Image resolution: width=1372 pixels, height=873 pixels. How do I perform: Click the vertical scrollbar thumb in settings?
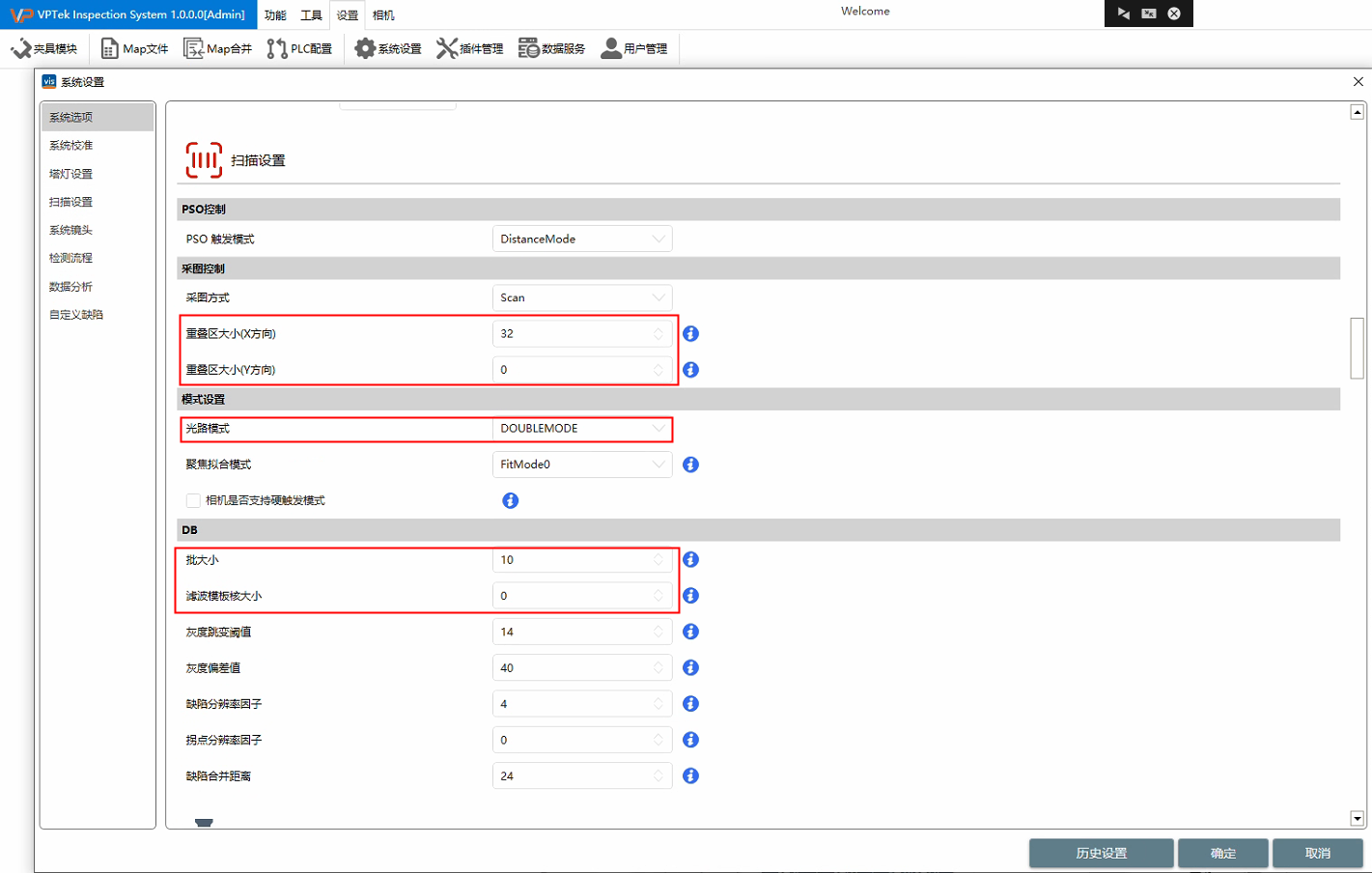(x=1357, y=348)
